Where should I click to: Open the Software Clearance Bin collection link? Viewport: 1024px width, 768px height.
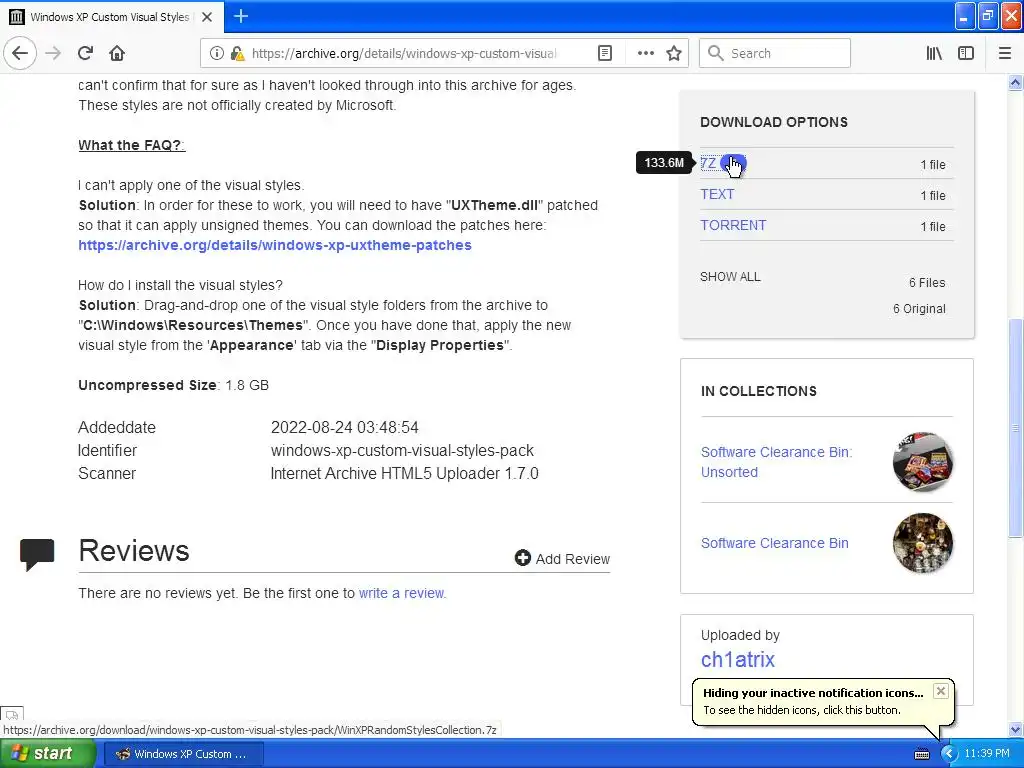[775, 543]
